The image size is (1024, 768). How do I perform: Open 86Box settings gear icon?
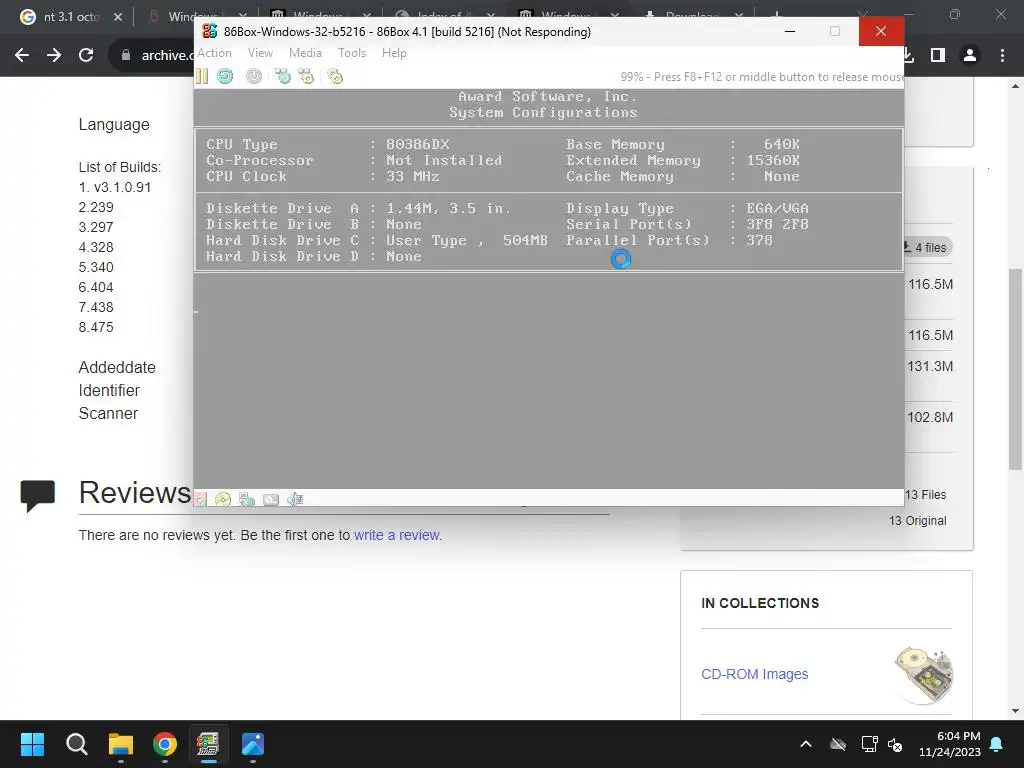pos(335,76)
